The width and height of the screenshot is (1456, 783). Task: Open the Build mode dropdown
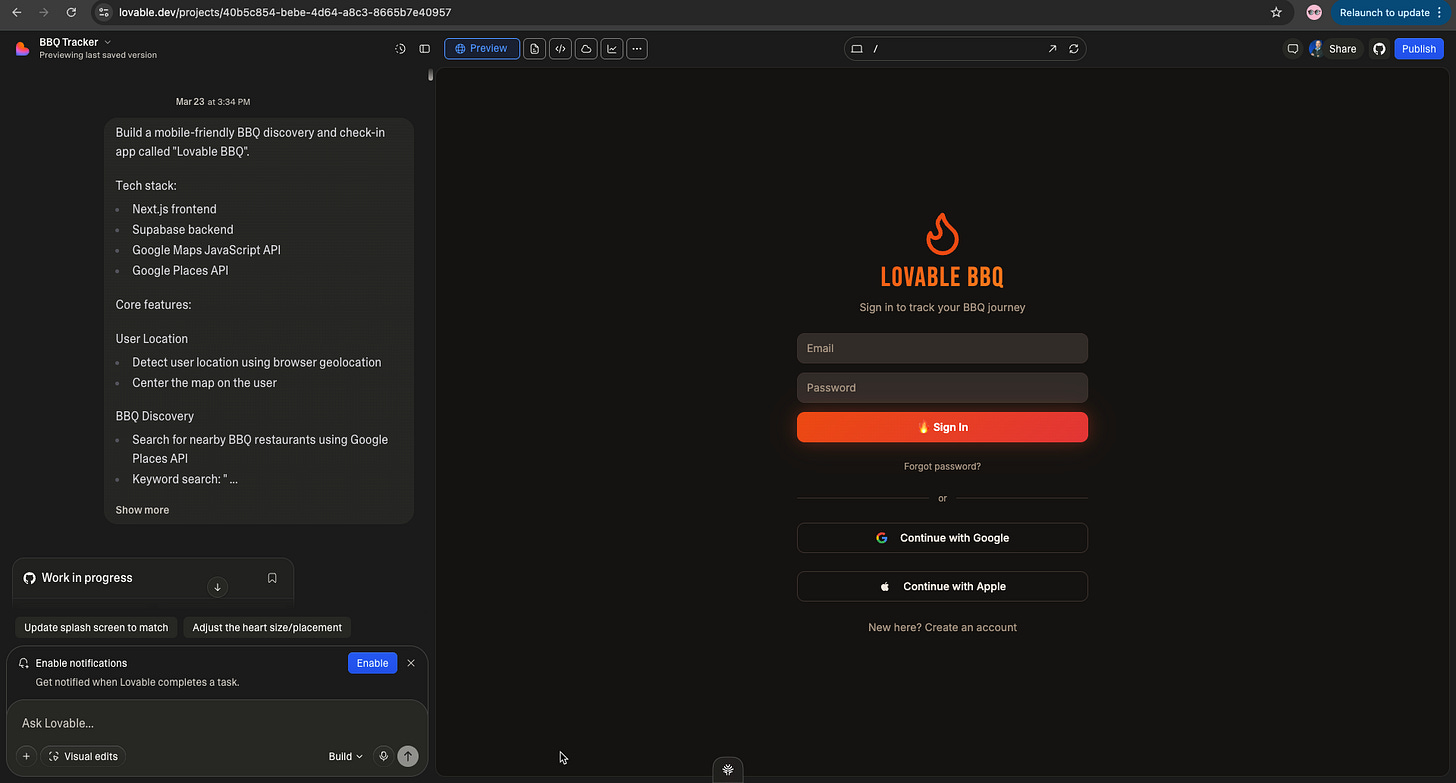[x=345, y=756]
